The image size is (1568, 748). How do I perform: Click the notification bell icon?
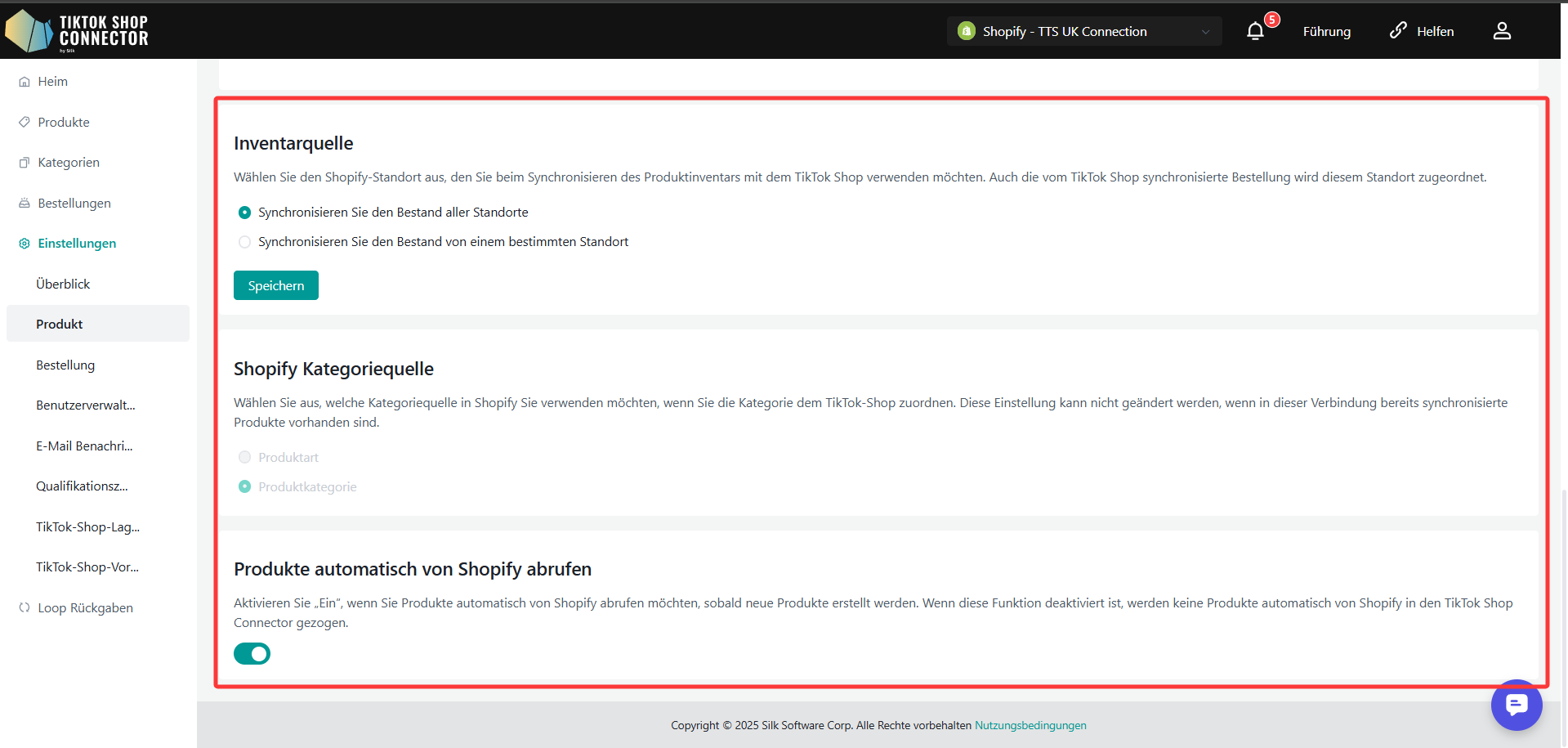pos(1255,31)
